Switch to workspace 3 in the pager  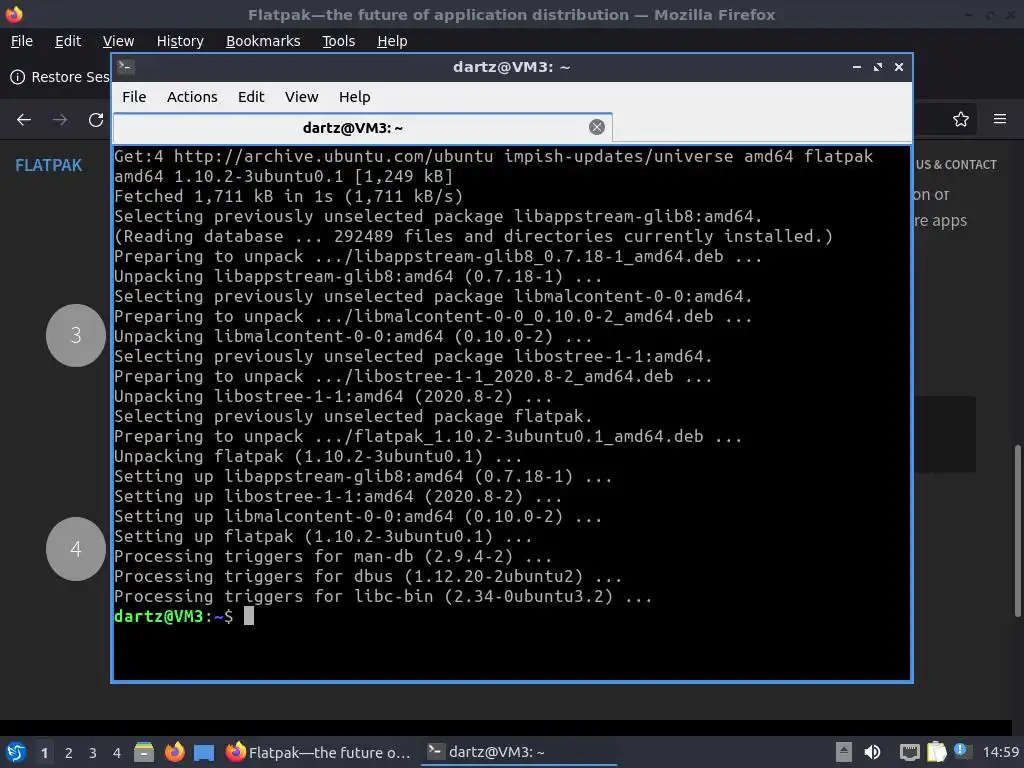point(93,753)
